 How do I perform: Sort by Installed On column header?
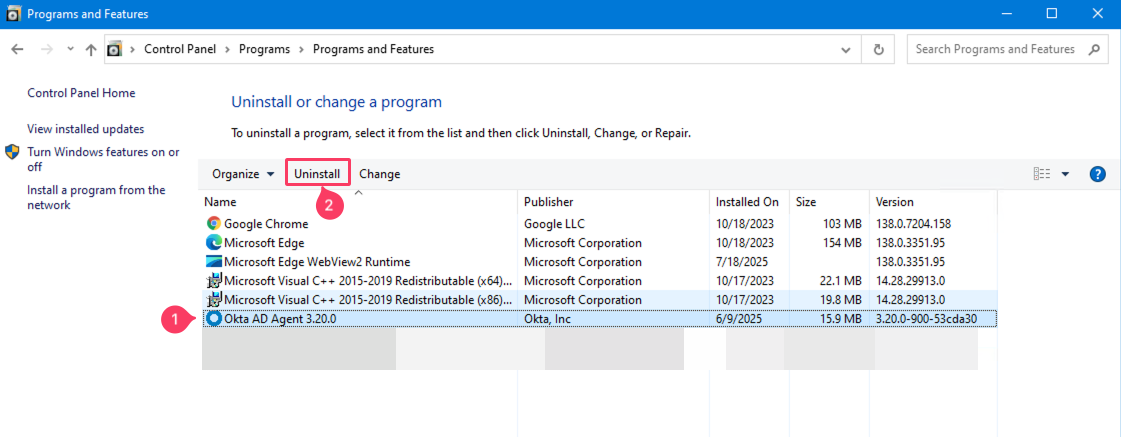749,202
